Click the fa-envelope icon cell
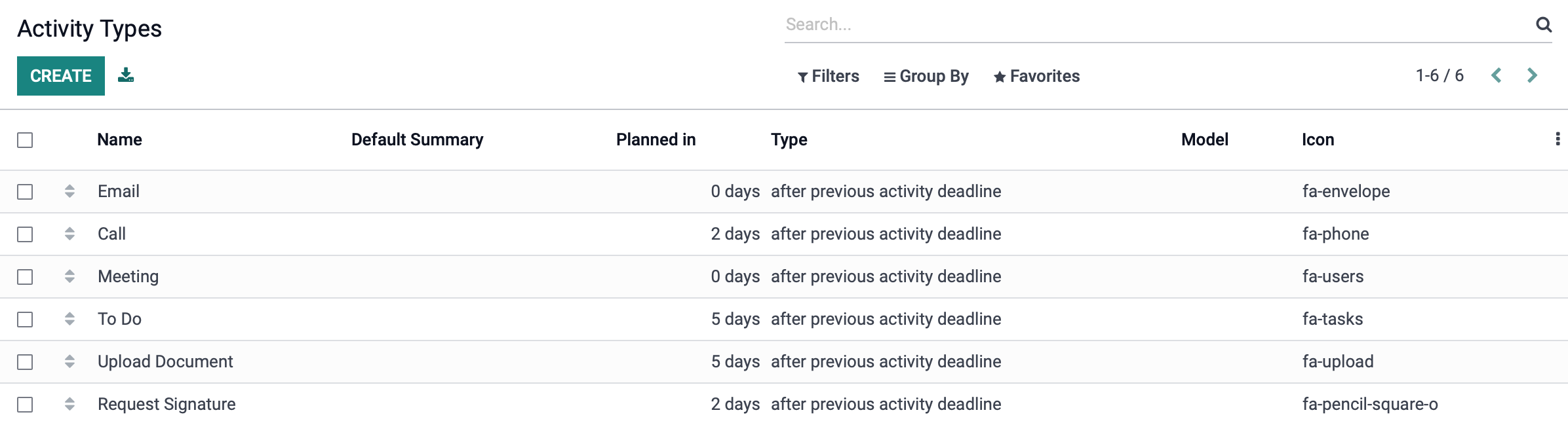Image resolution: width=1568 pixels, height=423 pixels. click(1346, 191)
